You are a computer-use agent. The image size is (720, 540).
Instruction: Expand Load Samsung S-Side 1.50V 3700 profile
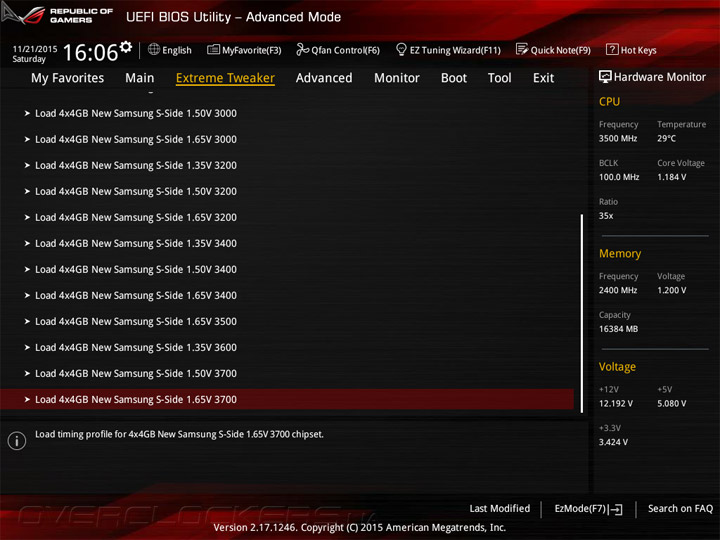point(287,373)
